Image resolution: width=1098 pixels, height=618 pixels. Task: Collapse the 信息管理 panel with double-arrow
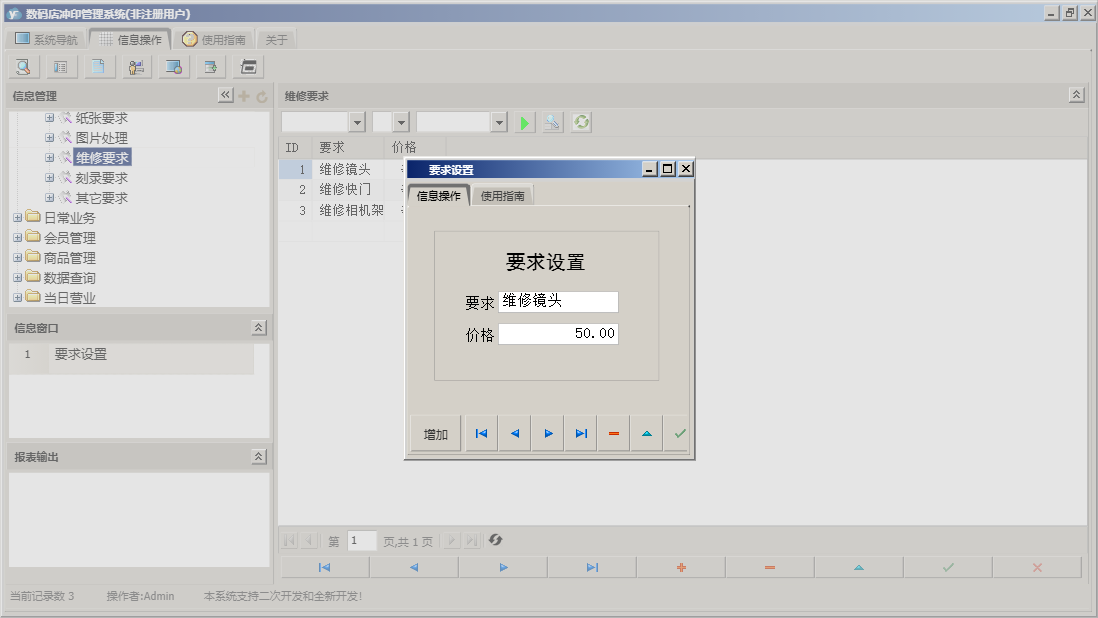click(225, 95)
